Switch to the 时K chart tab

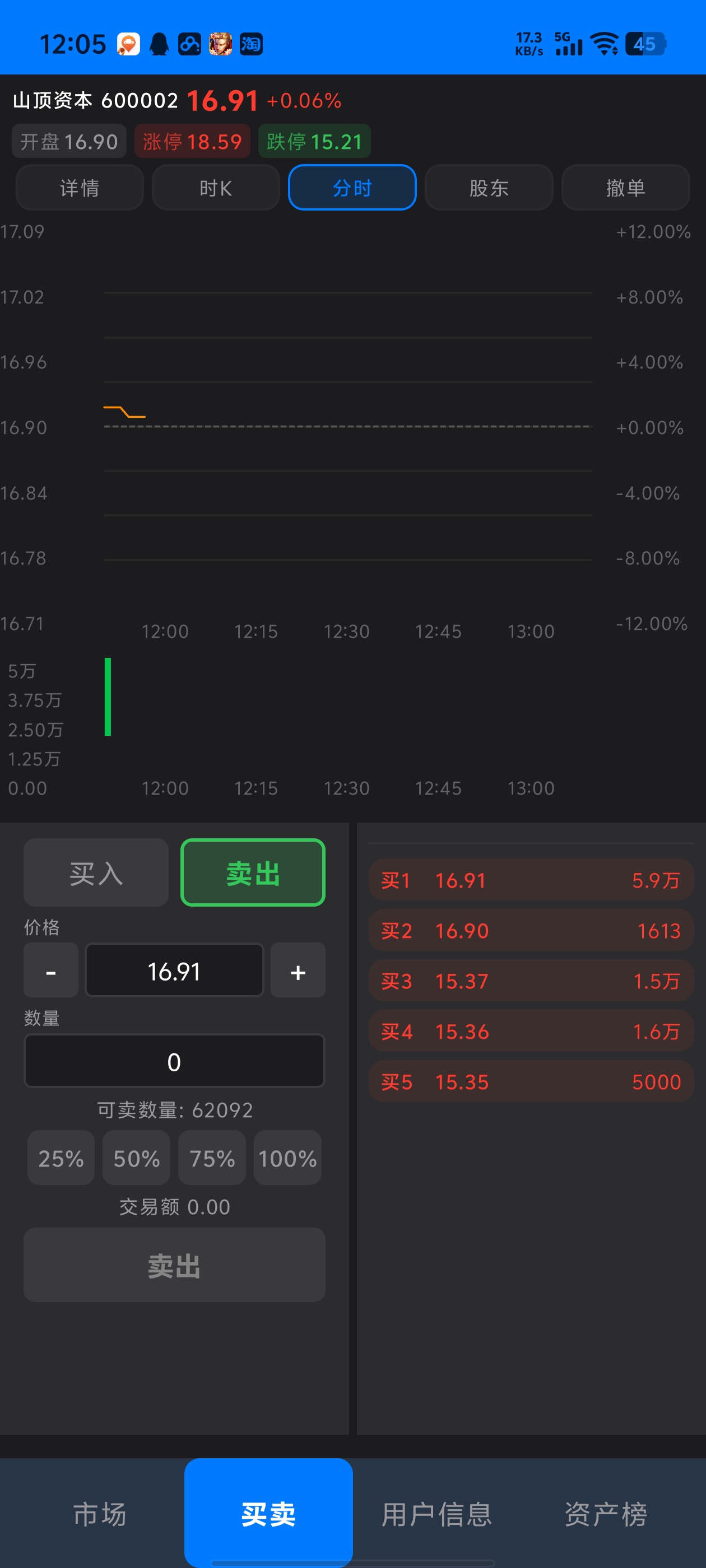point(216,188)
